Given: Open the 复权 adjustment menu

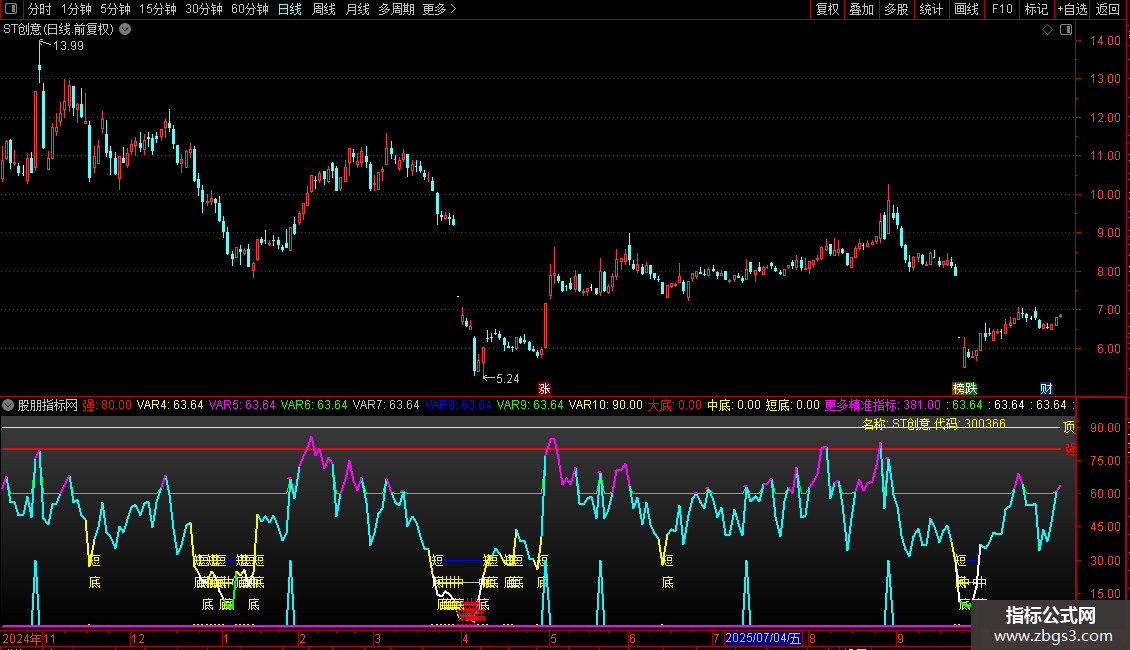Looking at the screenshot, I should (827, 9).
